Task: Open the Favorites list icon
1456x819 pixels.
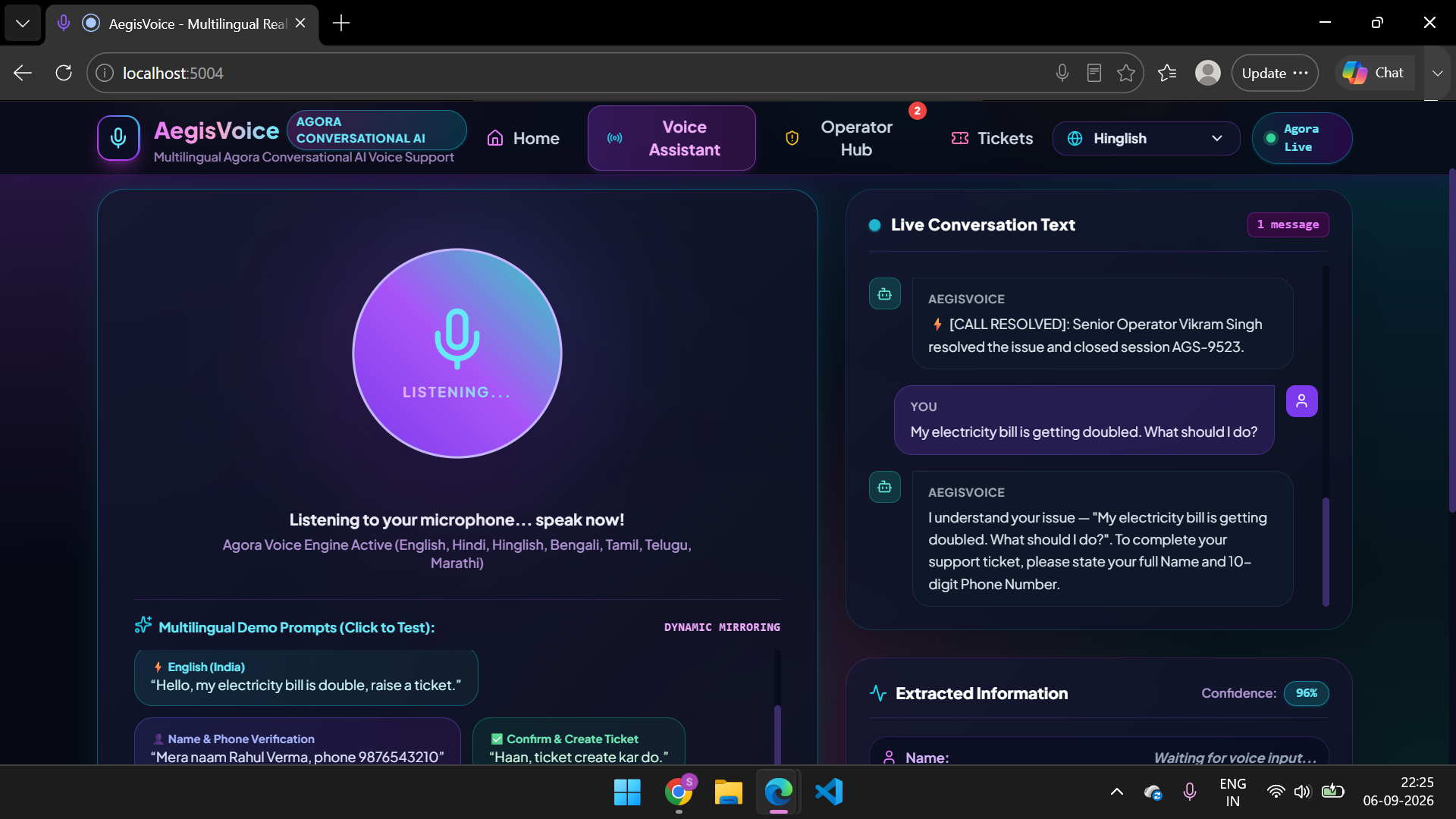Action: click(1167, 73)
